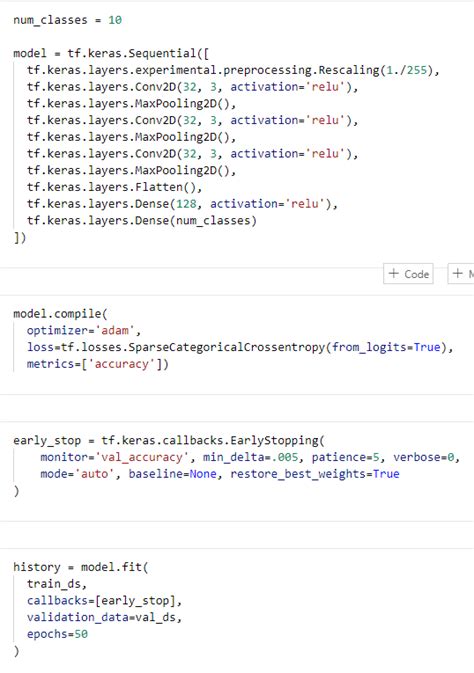Click the tf.keras.layers.Flatten() line
Viewport: 474px width, 673px height.
pyautogui.click(x=114, y=187)
